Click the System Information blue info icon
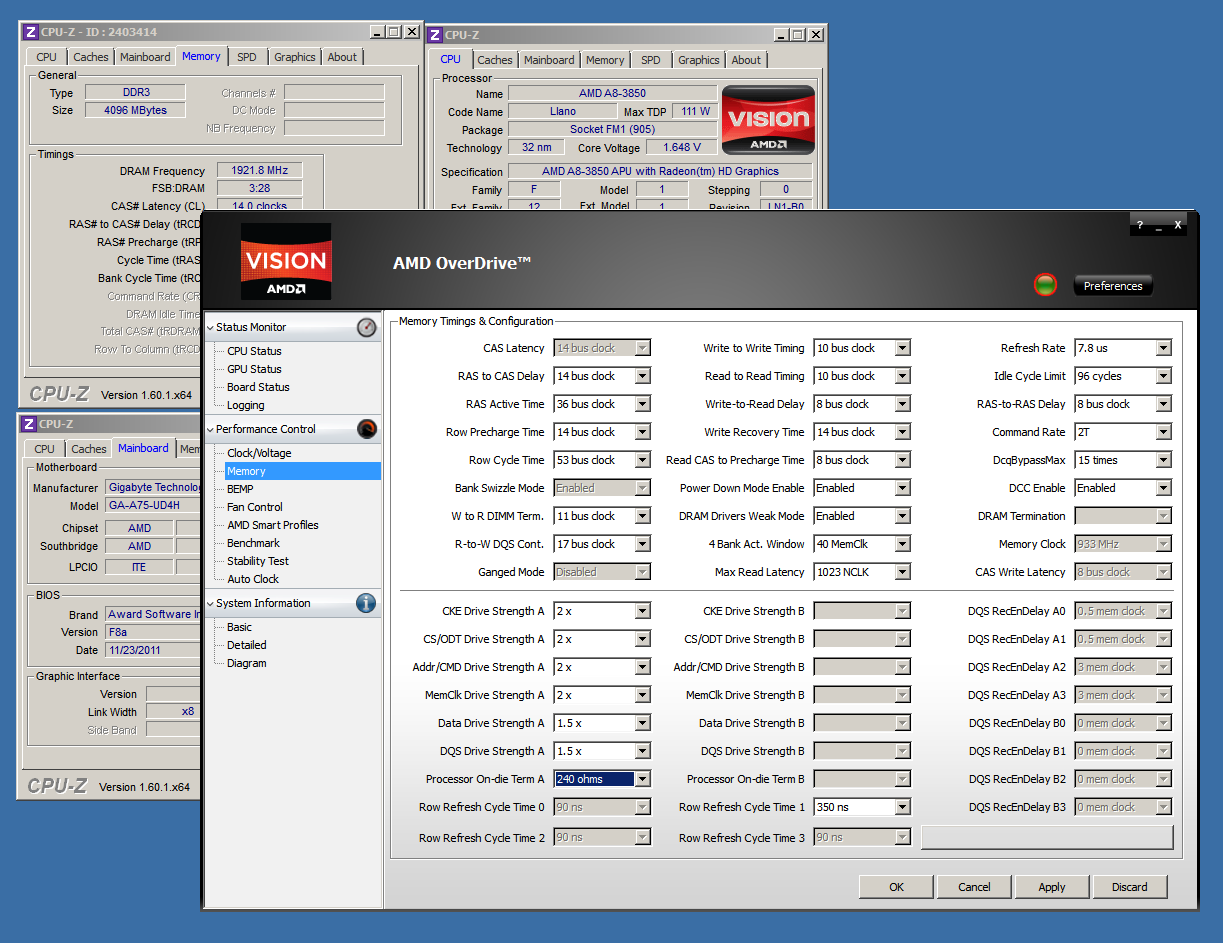Screen dimensions: 1223x943 (366, 603)
